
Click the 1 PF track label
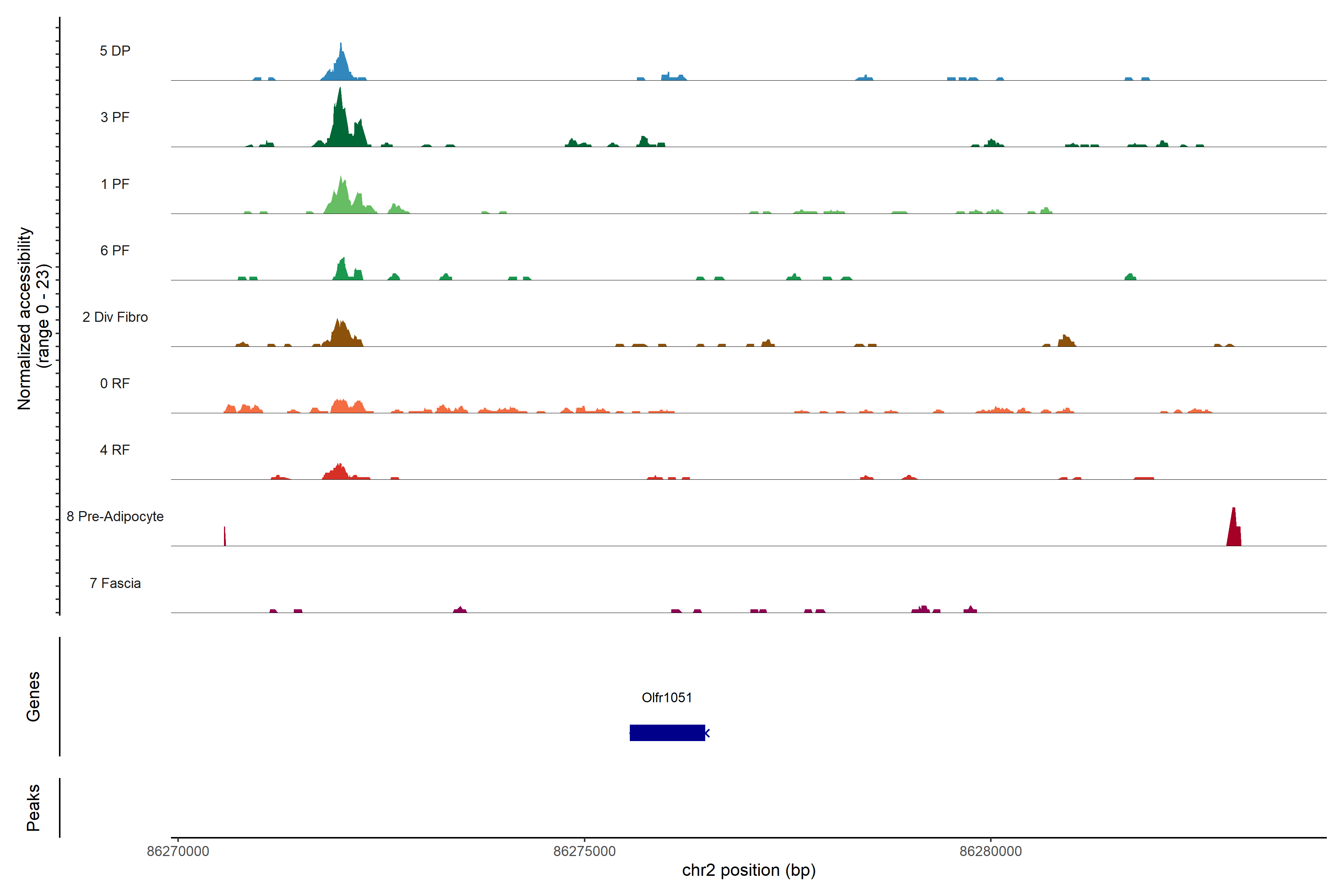coord(115,184)
